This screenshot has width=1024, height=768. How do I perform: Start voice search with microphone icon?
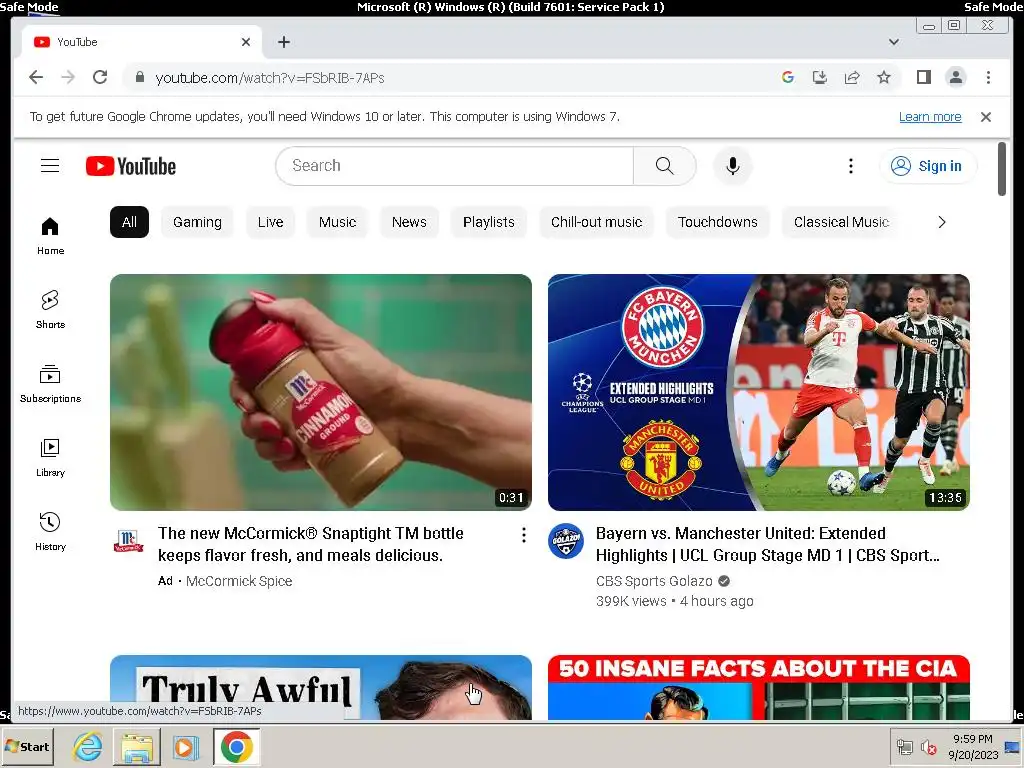click(733, 166)
